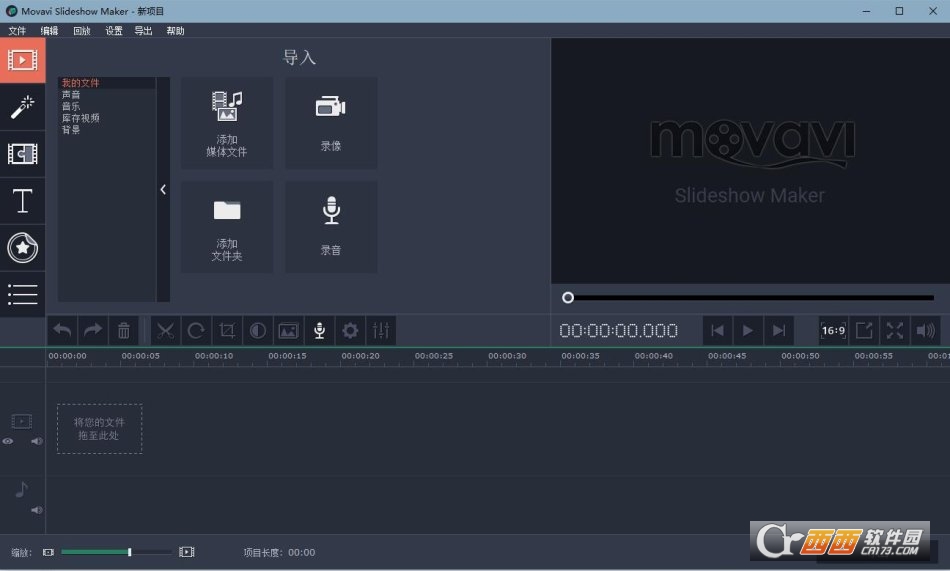Open the 导出 menu
The image size is (950, 571).
click(143, 31)
